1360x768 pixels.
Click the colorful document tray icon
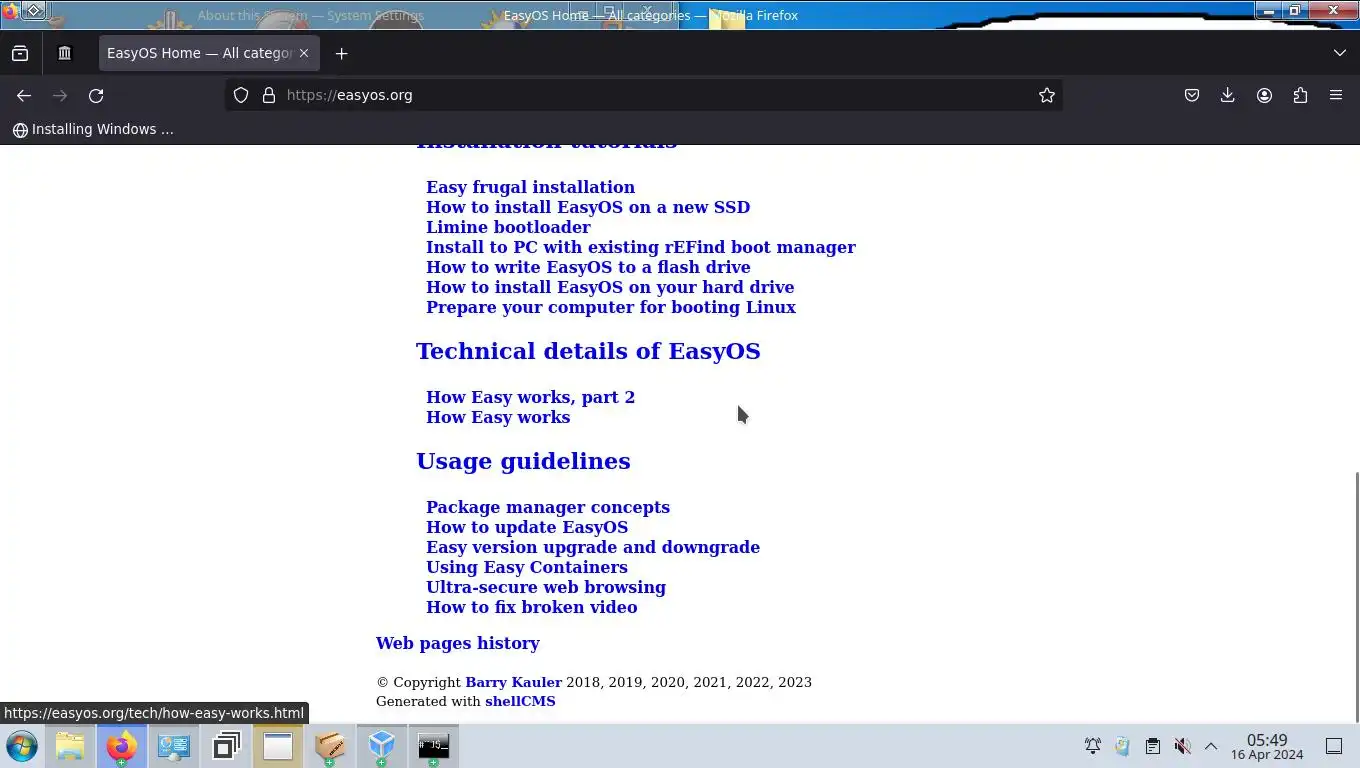click(x=1123, y=746)
